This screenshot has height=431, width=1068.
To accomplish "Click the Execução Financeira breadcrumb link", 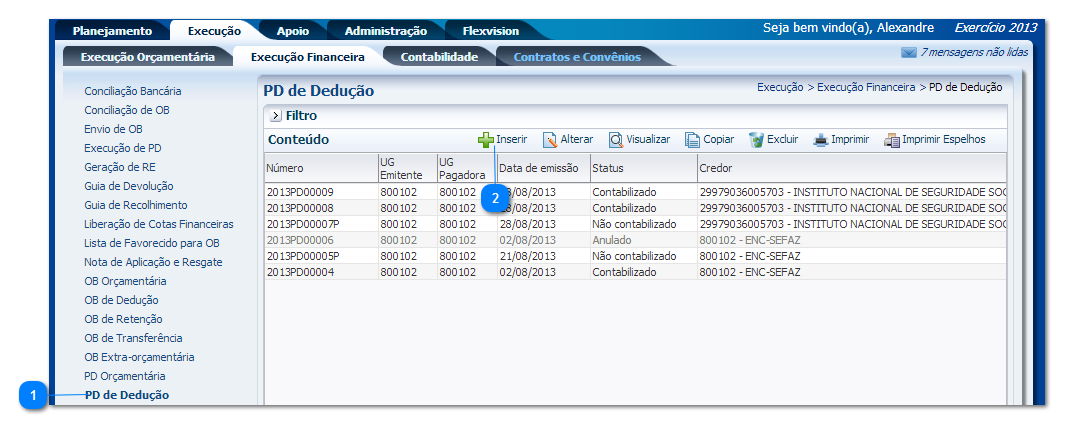I will (x=866, y=88).
